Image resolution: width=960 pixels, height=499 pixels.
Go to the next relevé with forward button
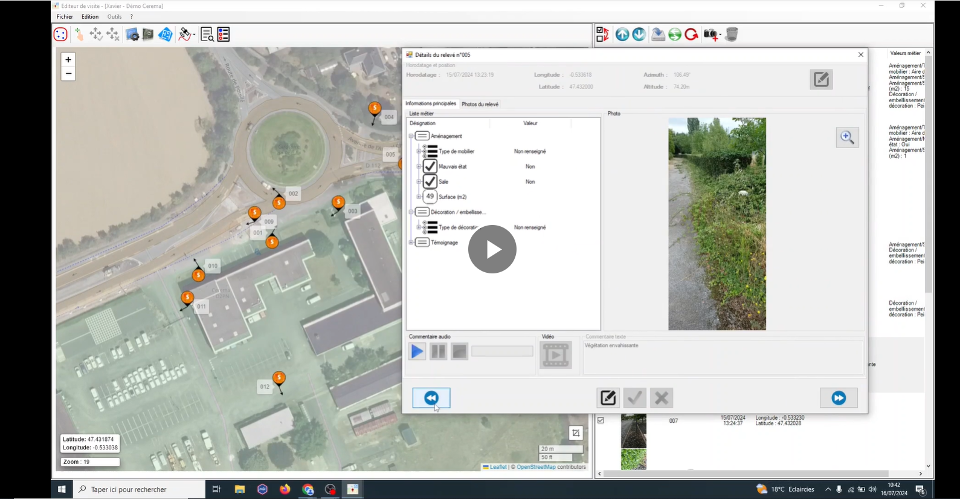click(x=838, y=398)
